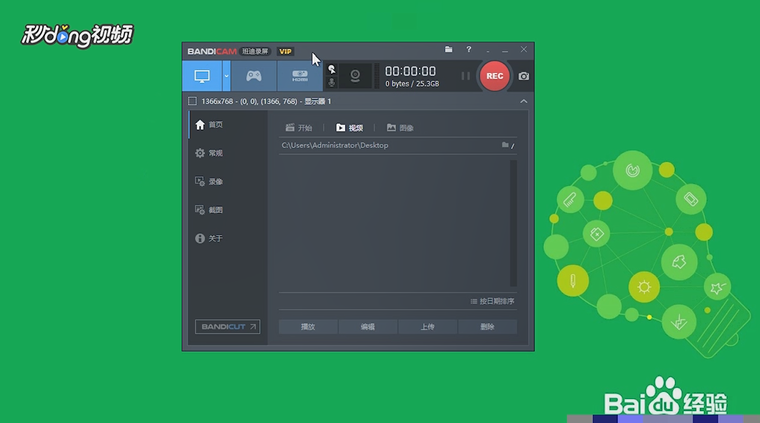The image size is (760, 423).
Task: Browse output folder icon beside path
Action: click(507, 145)
